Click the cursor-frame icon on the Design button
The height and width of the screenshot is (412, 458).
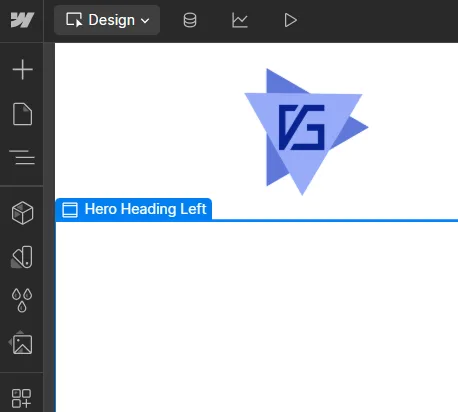pyautogui.click(x=74, y=20)
